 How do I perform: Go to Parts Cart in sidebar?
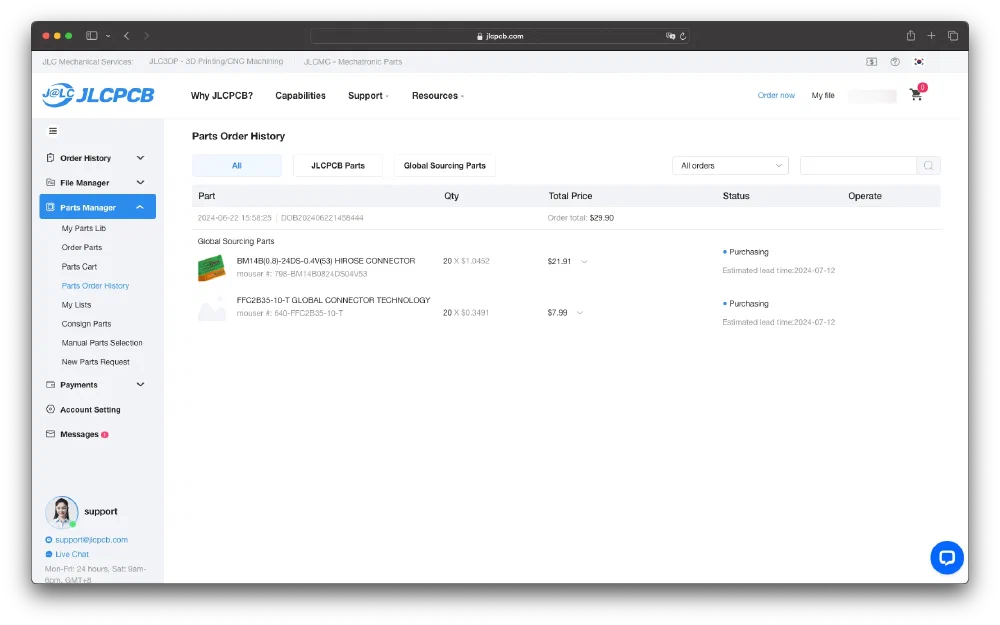coord(79,267)
